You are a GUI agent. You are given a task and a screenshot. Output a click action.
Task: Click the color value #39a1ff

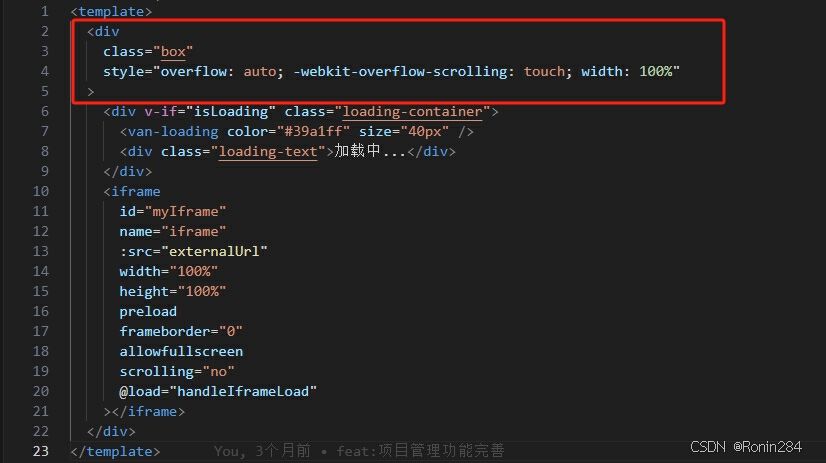tap(313, 132)
